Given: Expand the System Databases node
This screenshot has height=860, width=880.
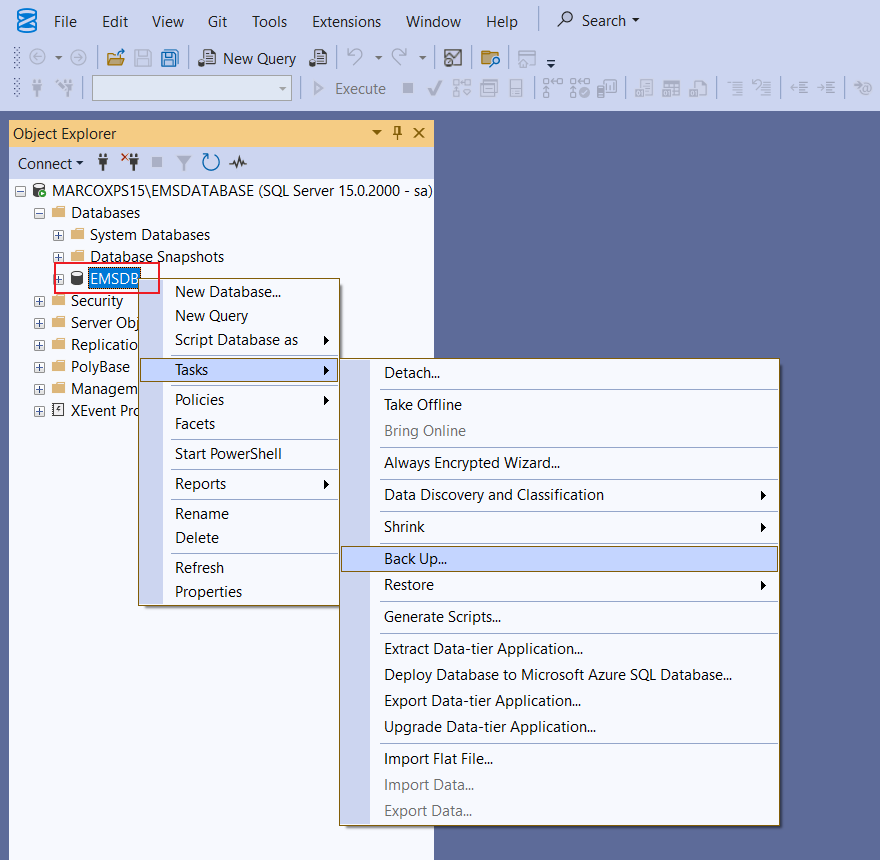Looking at the screenshot, I should pos(59,235).
